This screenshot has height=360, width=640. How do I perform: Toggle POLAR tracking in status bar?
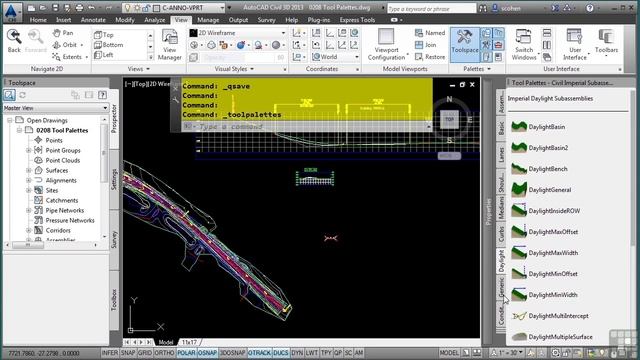click(x=186, y=353)
